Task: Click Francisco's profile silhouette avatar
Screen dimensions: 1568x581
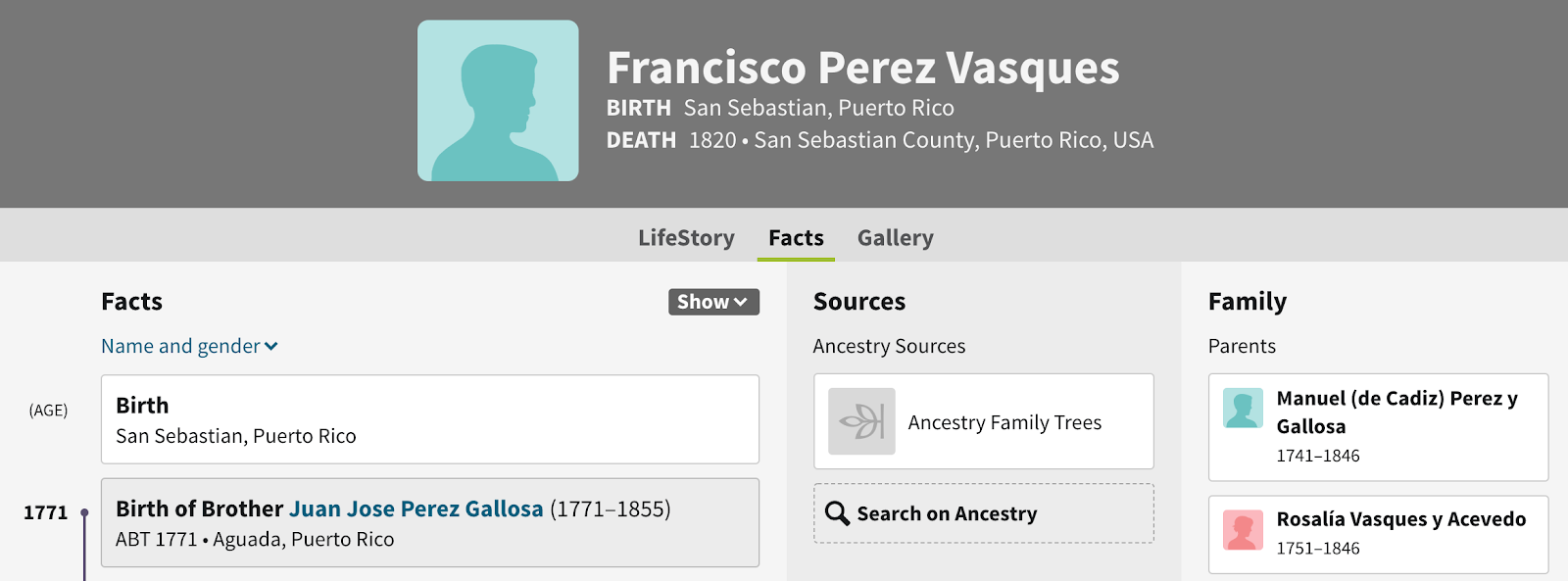Action: [x=498, y=101]
